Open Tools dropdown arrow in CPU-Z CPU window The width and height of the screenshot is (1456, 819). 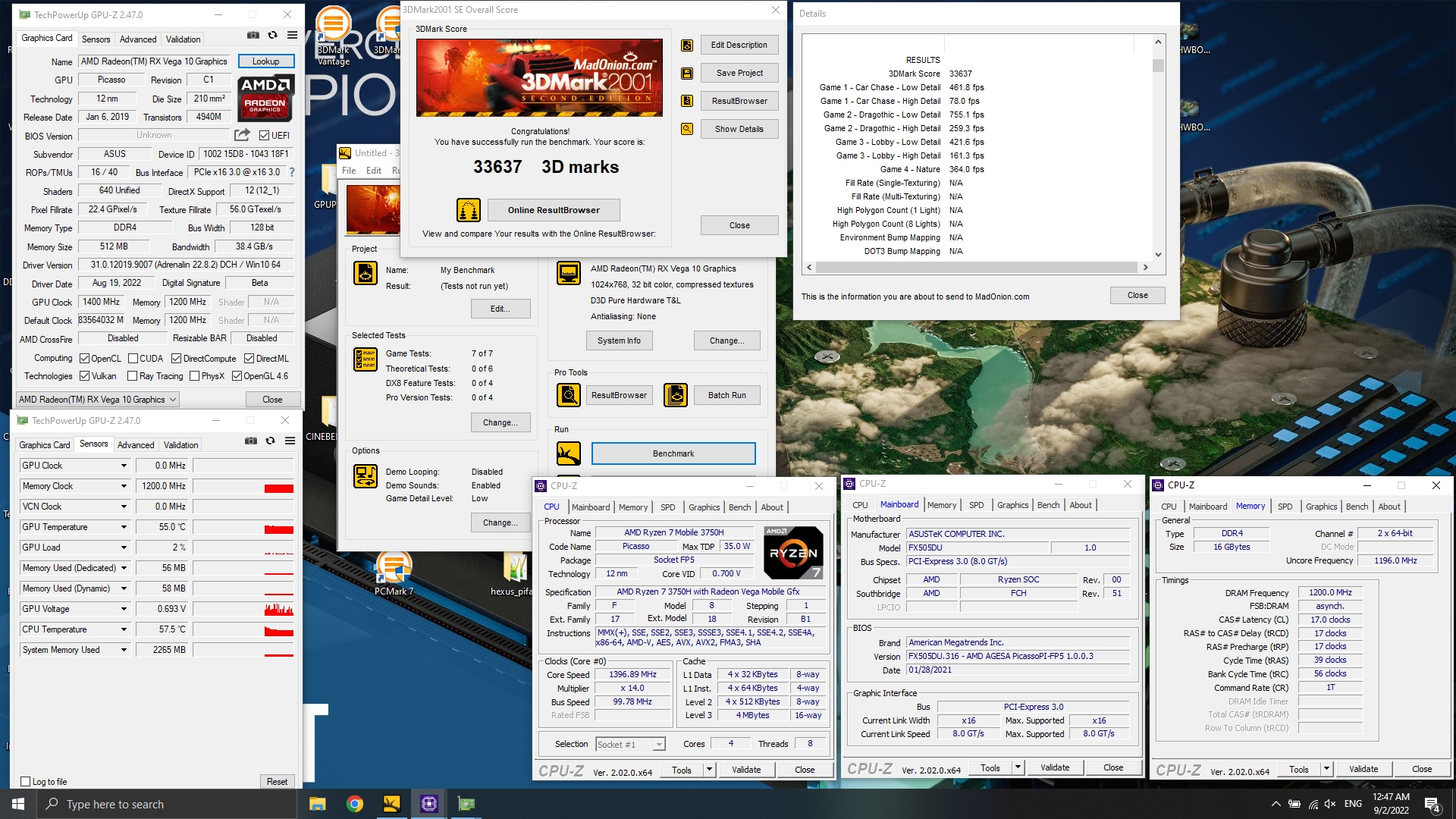click(x=709, y=770)
